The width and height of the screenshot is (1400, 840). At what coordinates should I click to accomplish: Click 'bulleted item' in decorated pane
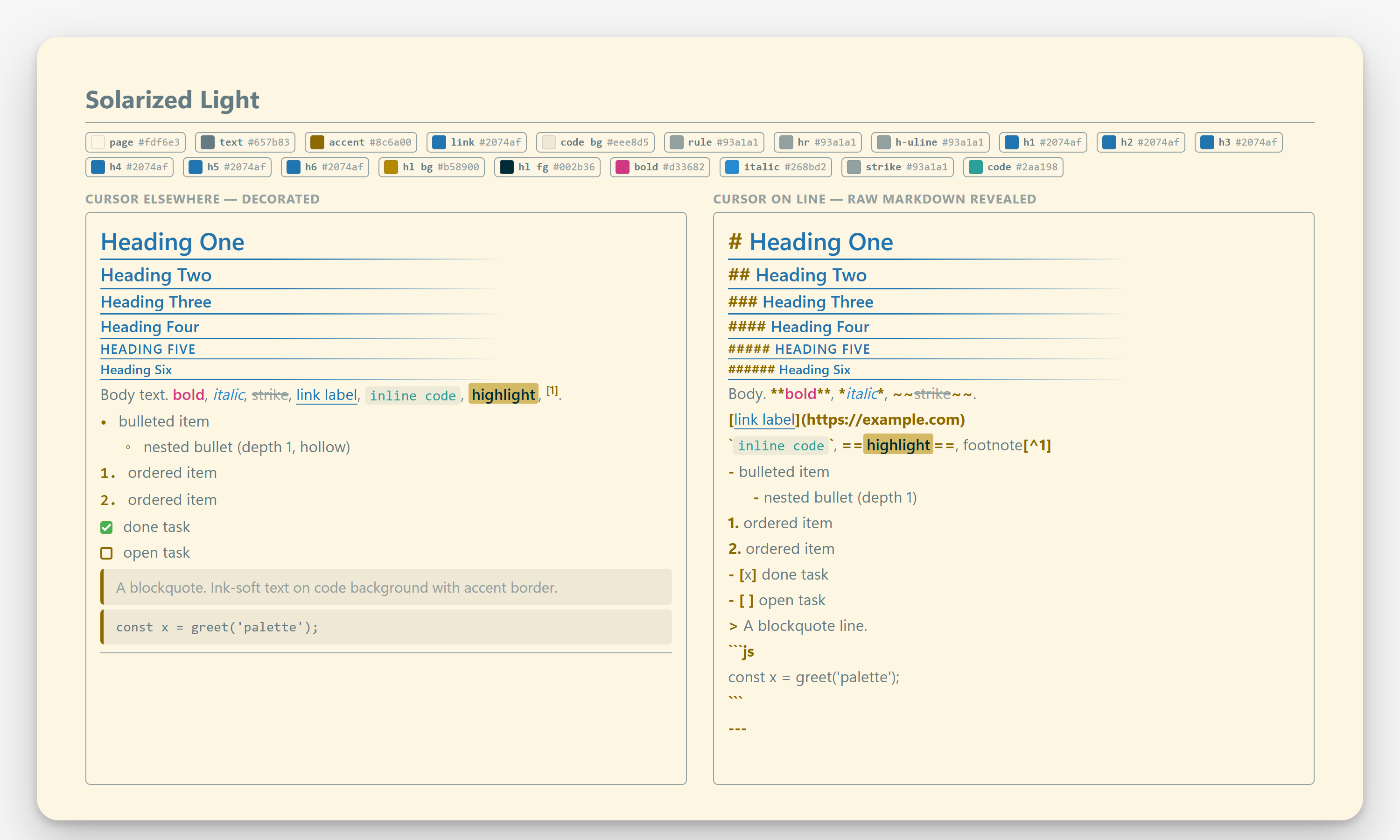pos(164,421)
